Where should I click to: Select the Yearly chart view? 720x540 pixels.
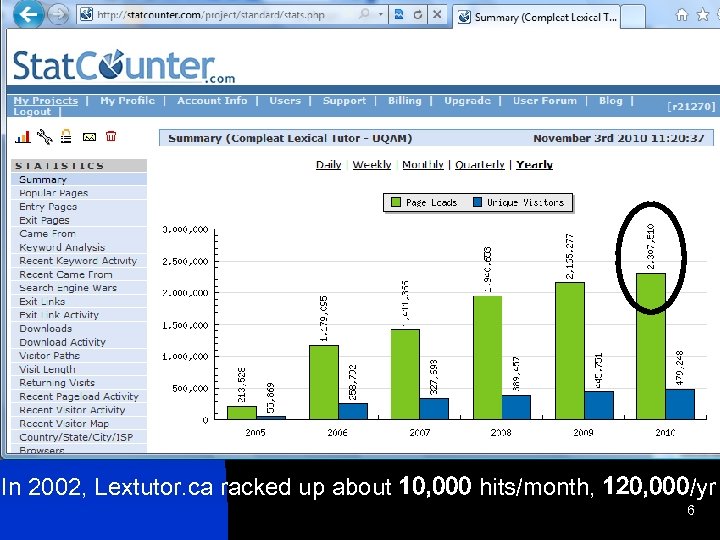(534, 165)
